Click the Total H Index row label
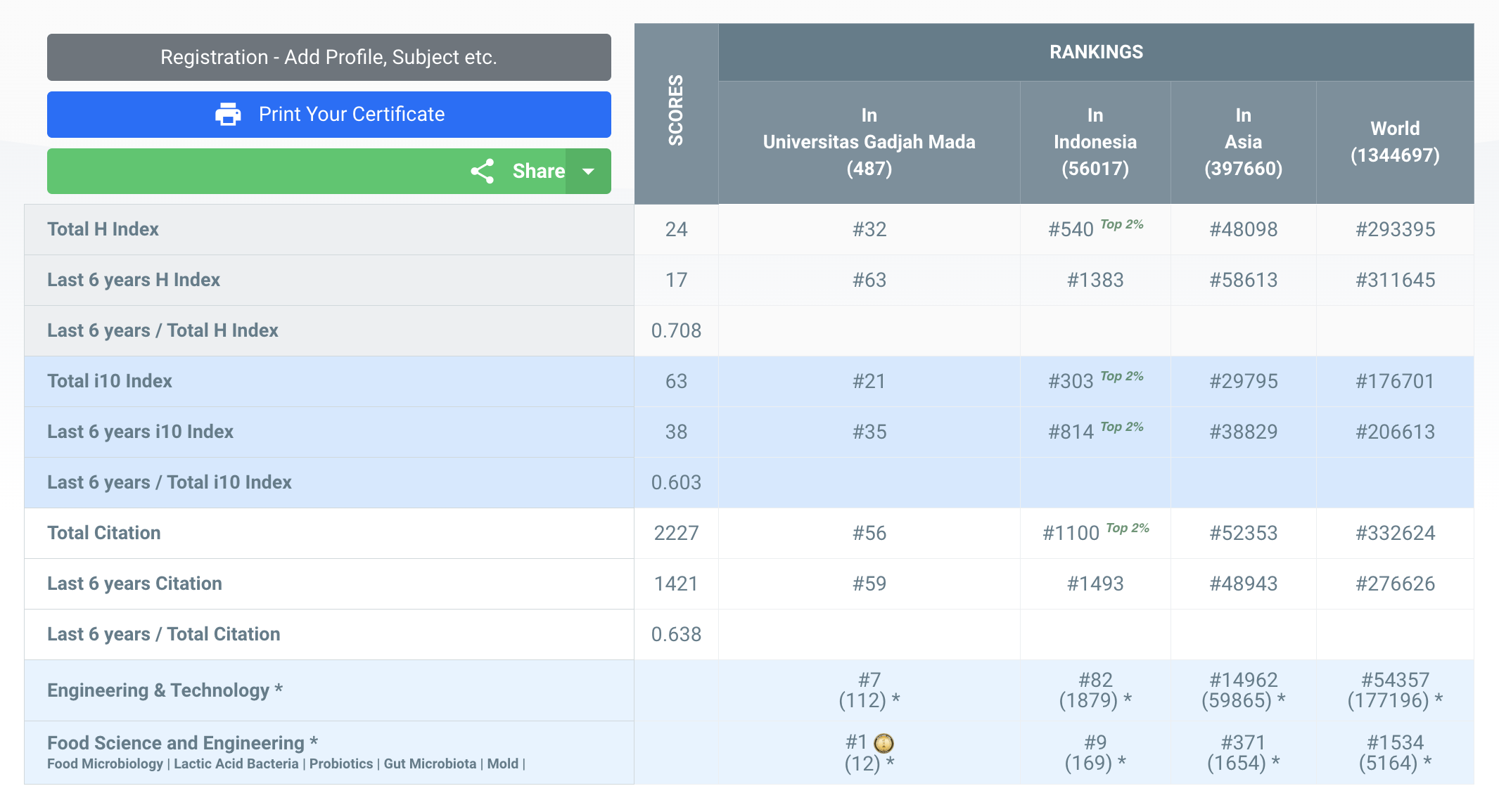The image size is (1499, 812). coord(103,229)
